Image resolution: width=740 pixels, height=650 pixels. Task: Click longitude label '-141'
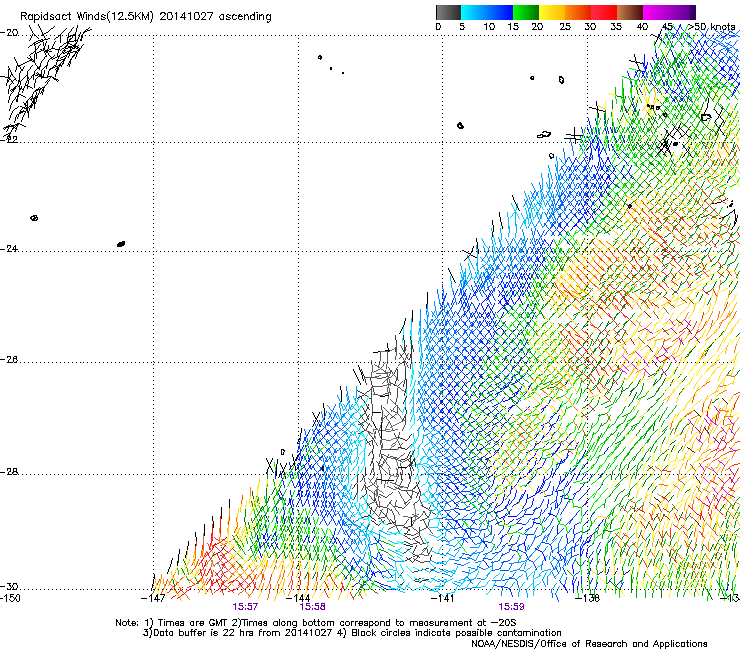(442, 598)
